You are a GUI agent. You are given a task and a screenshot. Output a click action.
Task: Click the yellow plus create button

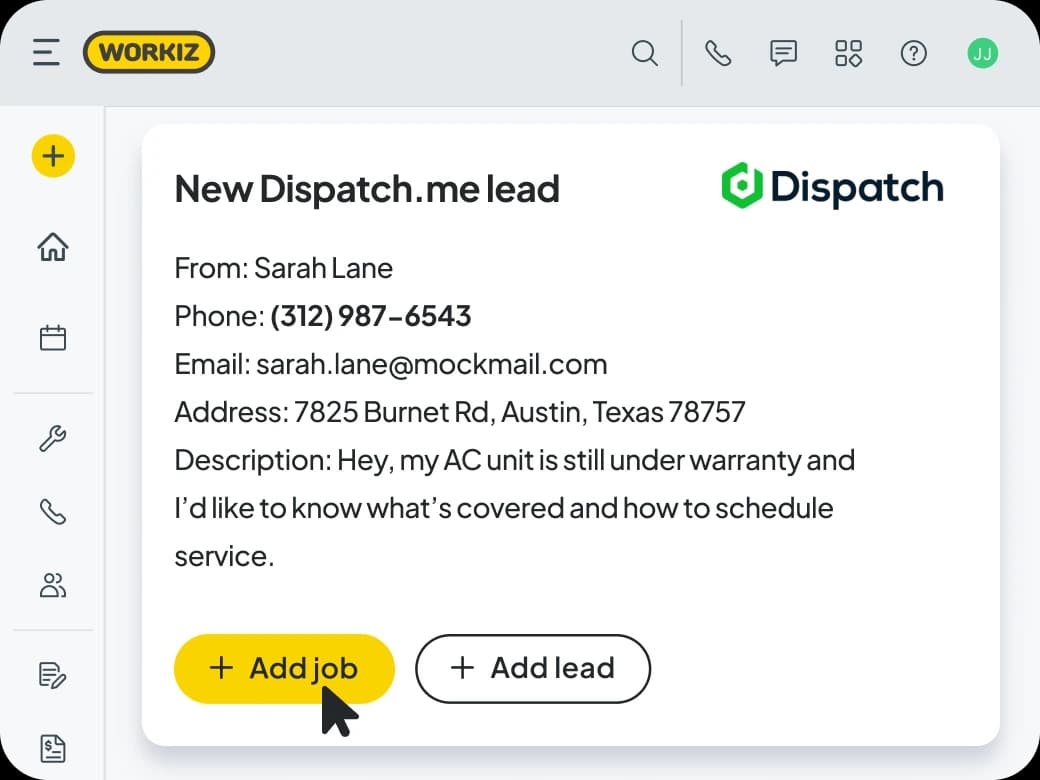(x=53, y=156)
